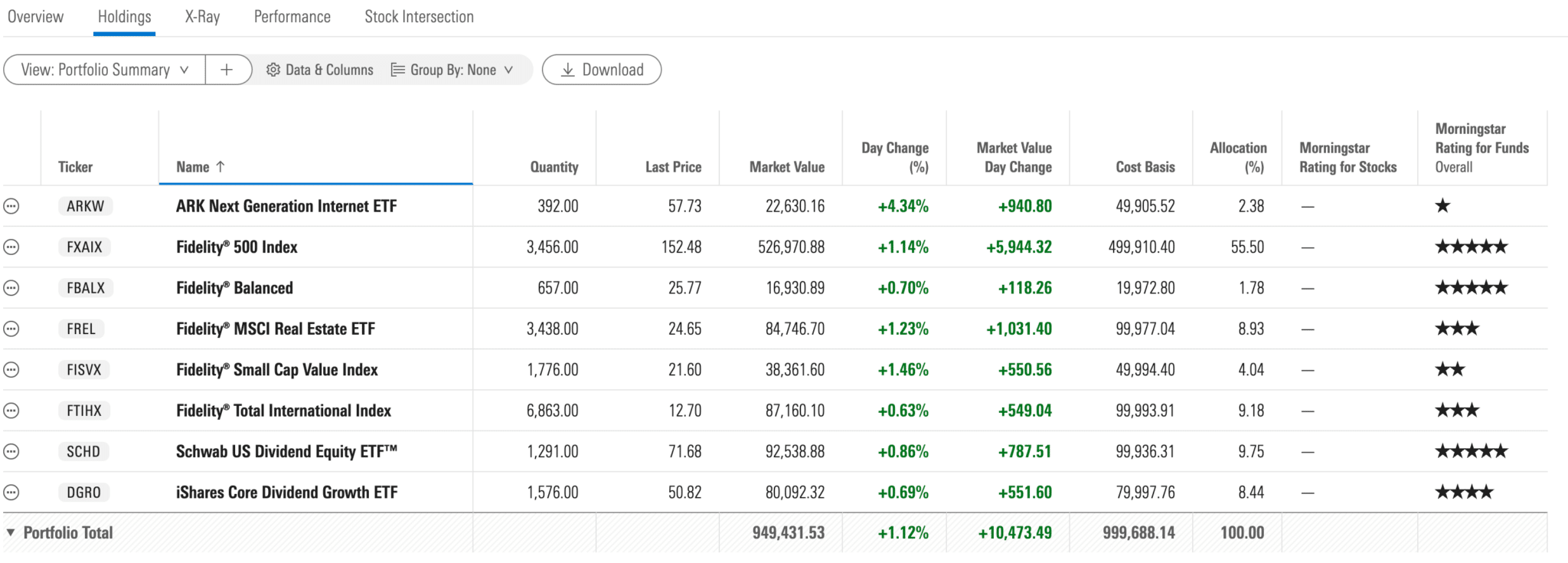Sort by Morningstar Rating for Stocks header
The height and width of the screenshot is (563, 1568).
(x=1347, y=157)
